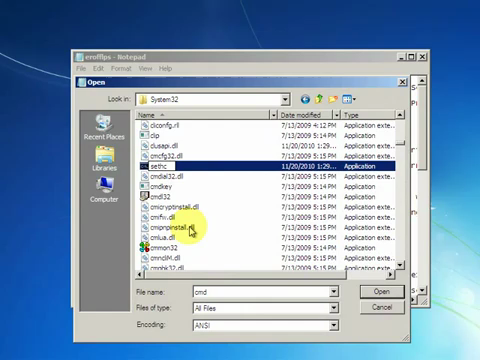This screenshot has height=360, width=480.
Task: Open Notepad View menu
Action: [x=145, y=69]
